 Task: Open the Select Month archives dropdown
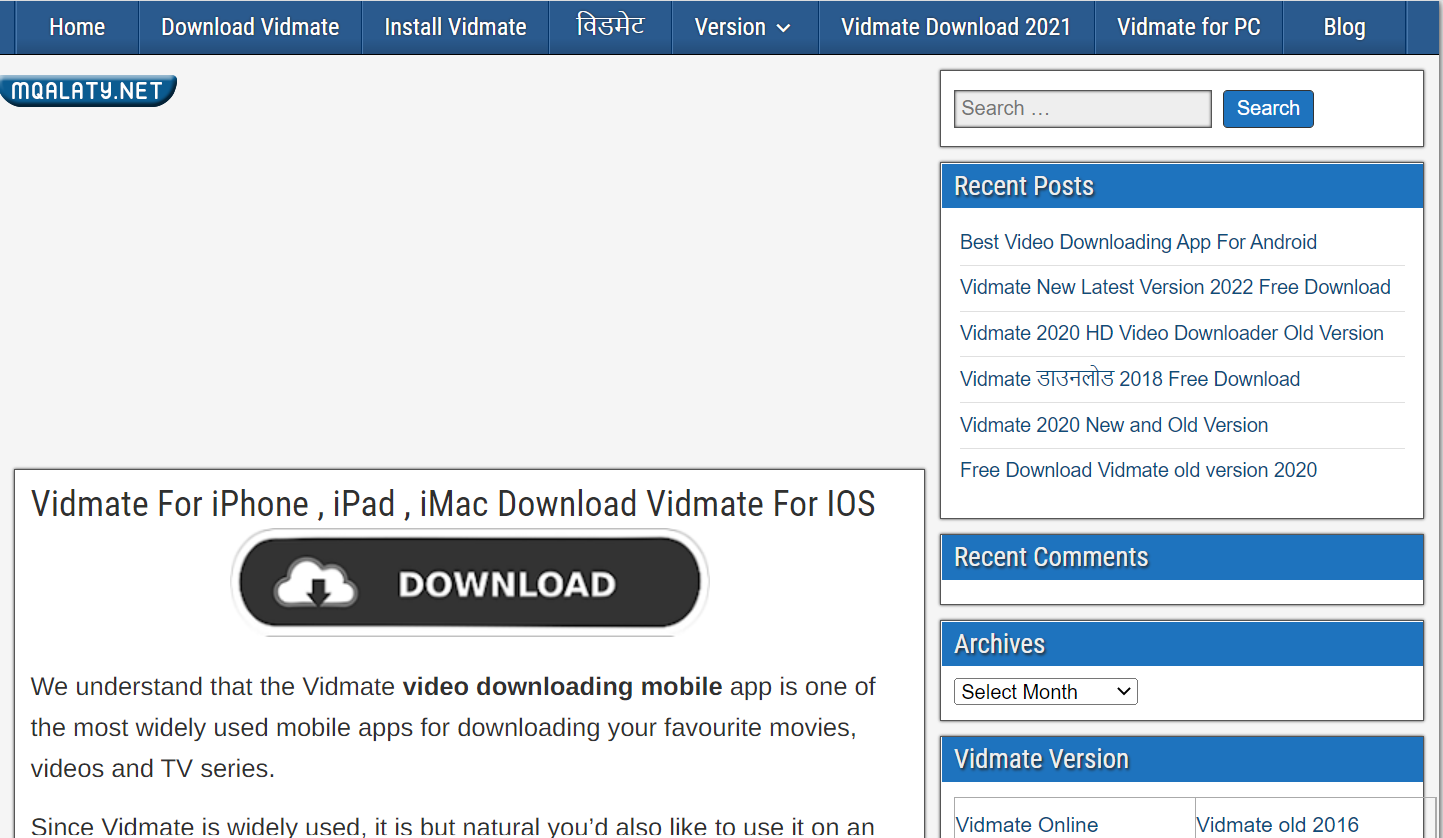click(1046, 692)
